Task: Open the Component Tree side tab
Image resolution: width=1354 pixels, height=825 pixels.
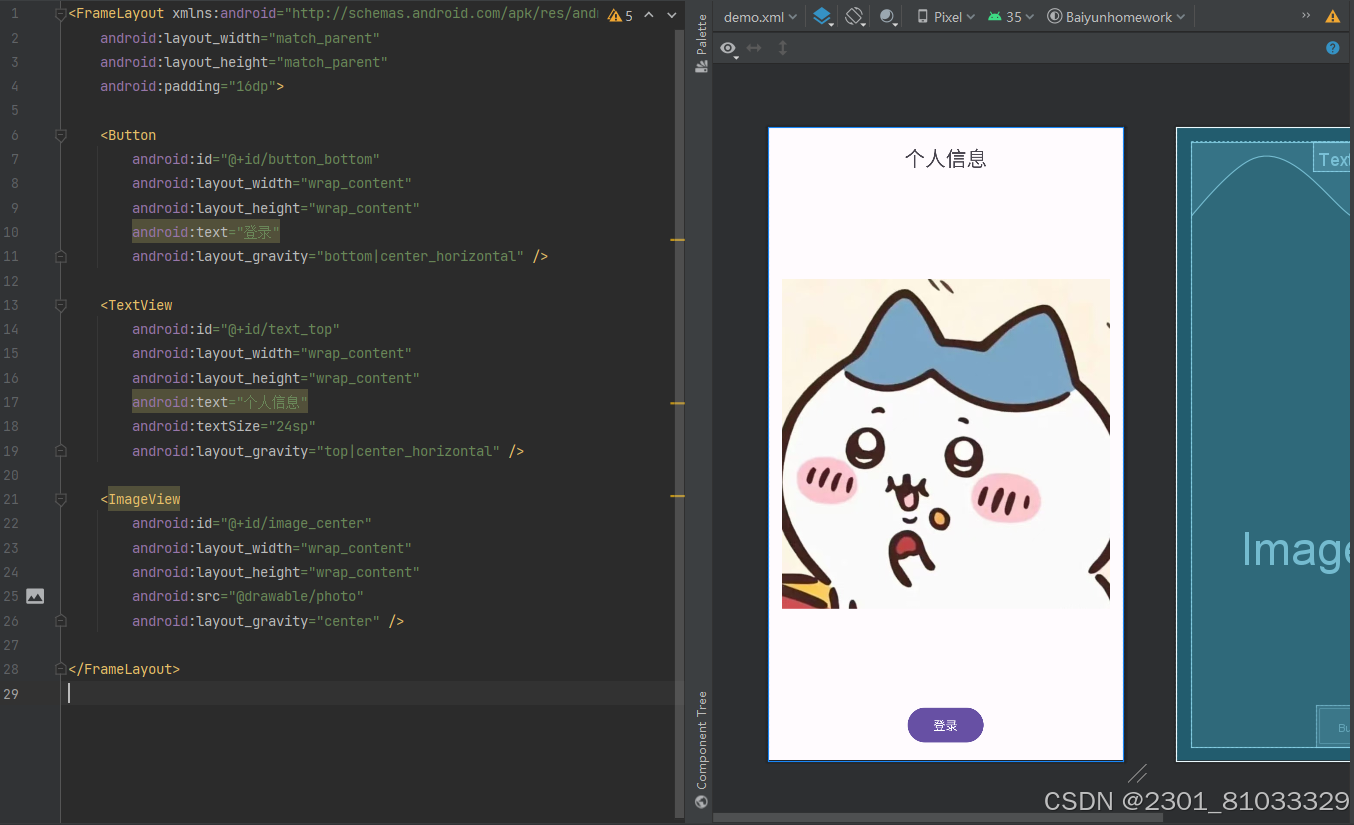Action: coord(702,749)
